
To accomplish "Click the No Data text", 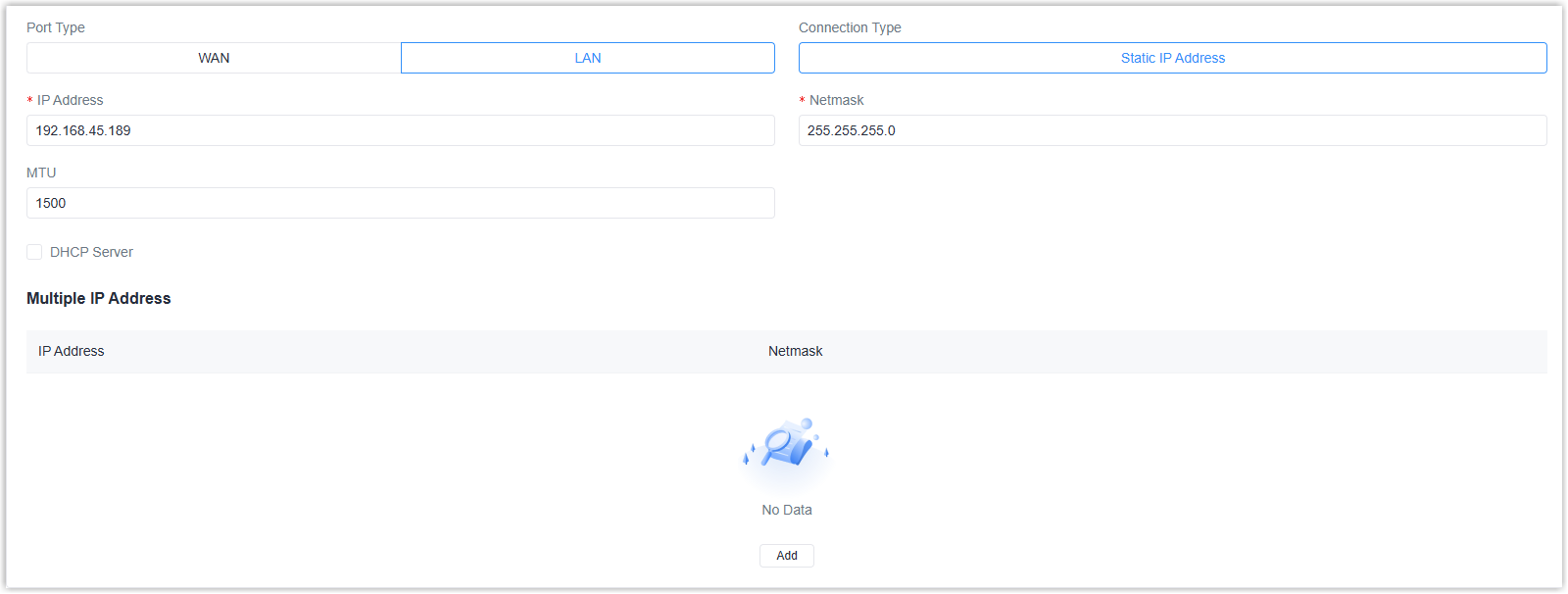I will [x=786, y=510].
